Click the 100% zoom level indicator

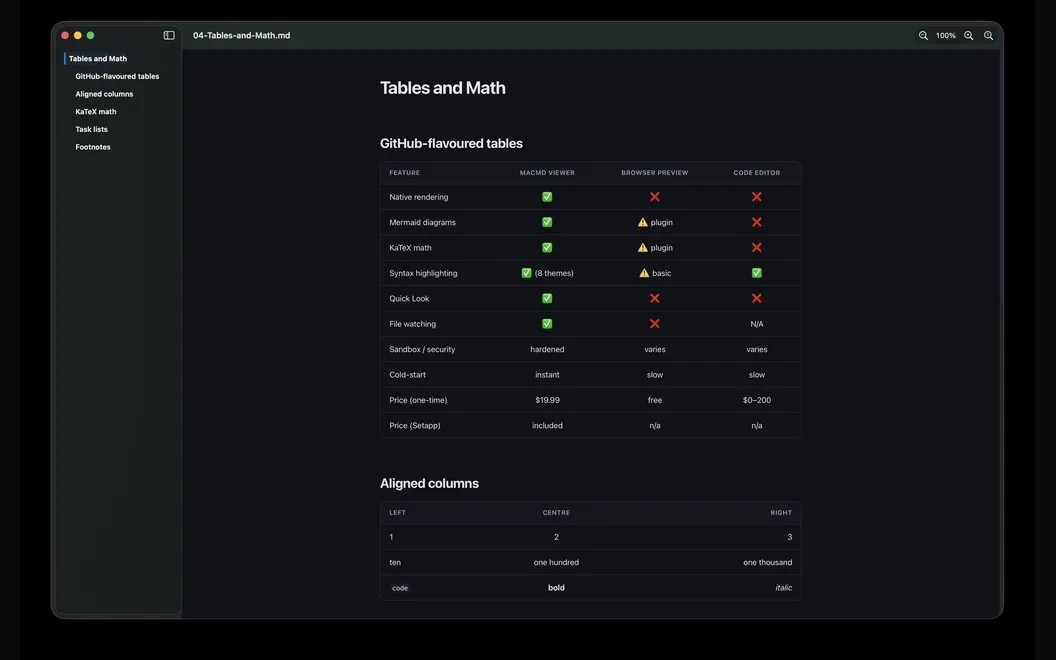point(946,36)
